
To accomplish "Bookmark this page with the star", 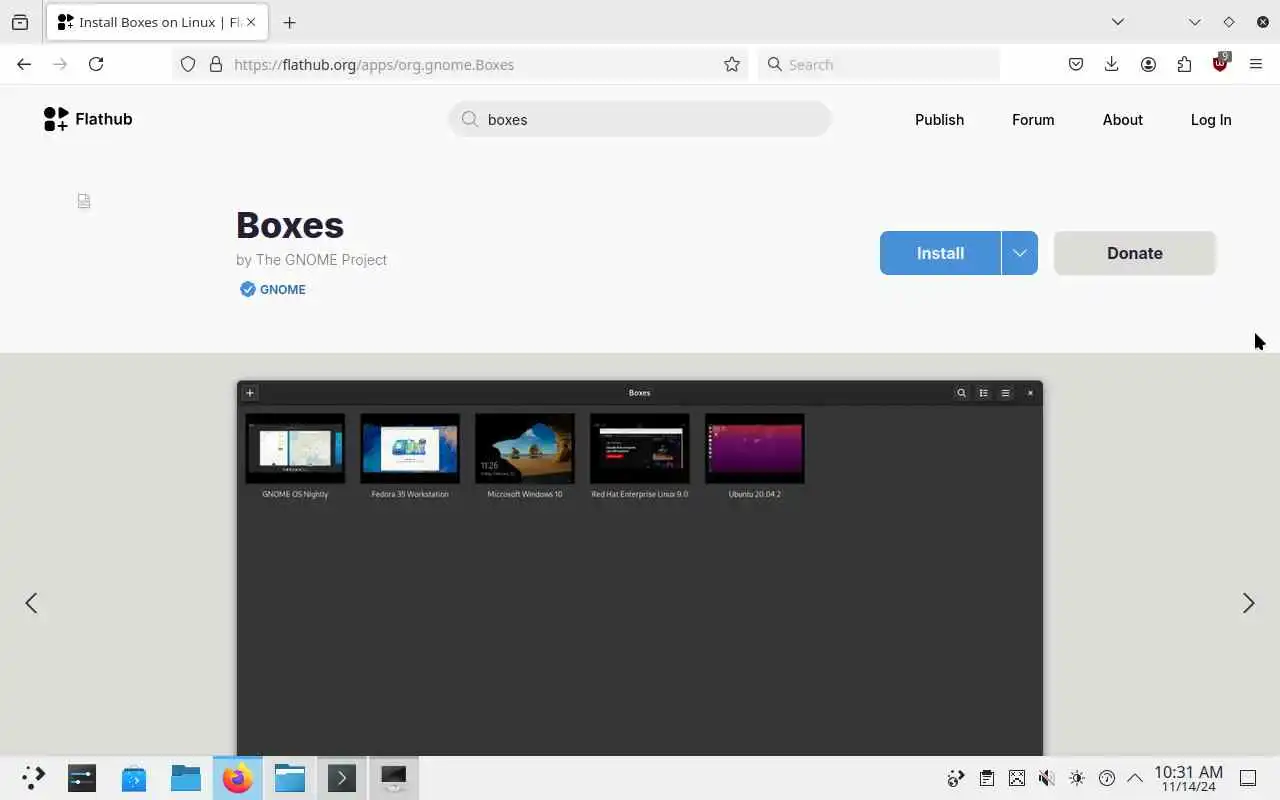I will [732, 64].
